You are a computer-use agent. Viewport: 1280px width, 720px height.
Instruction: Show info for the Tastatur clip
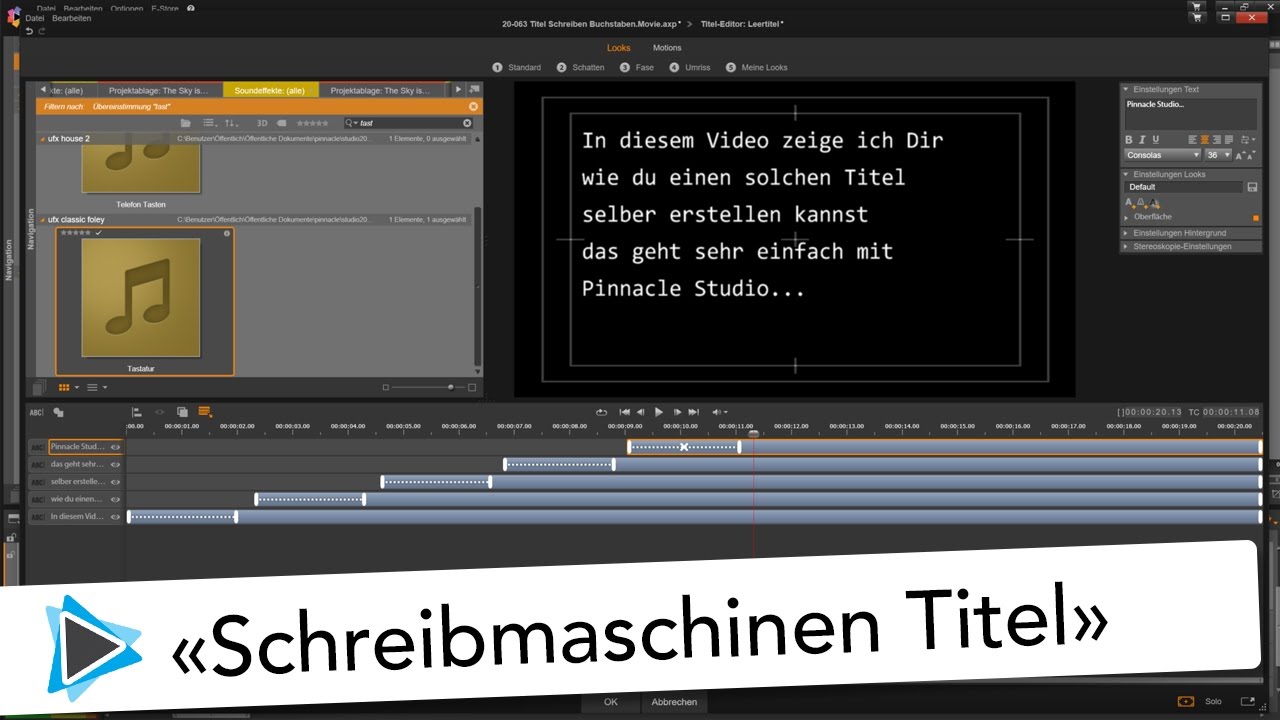click(227, 233)
